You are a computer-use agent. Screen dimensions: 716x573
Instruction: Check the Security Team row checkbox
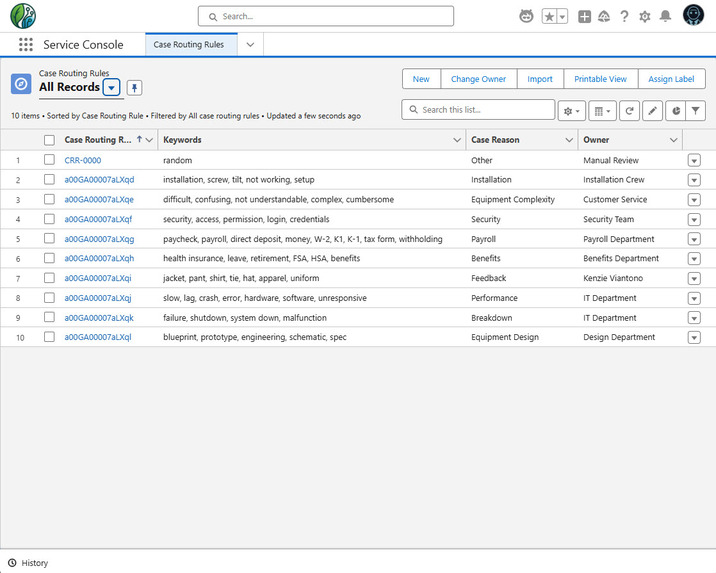point(49,219)
